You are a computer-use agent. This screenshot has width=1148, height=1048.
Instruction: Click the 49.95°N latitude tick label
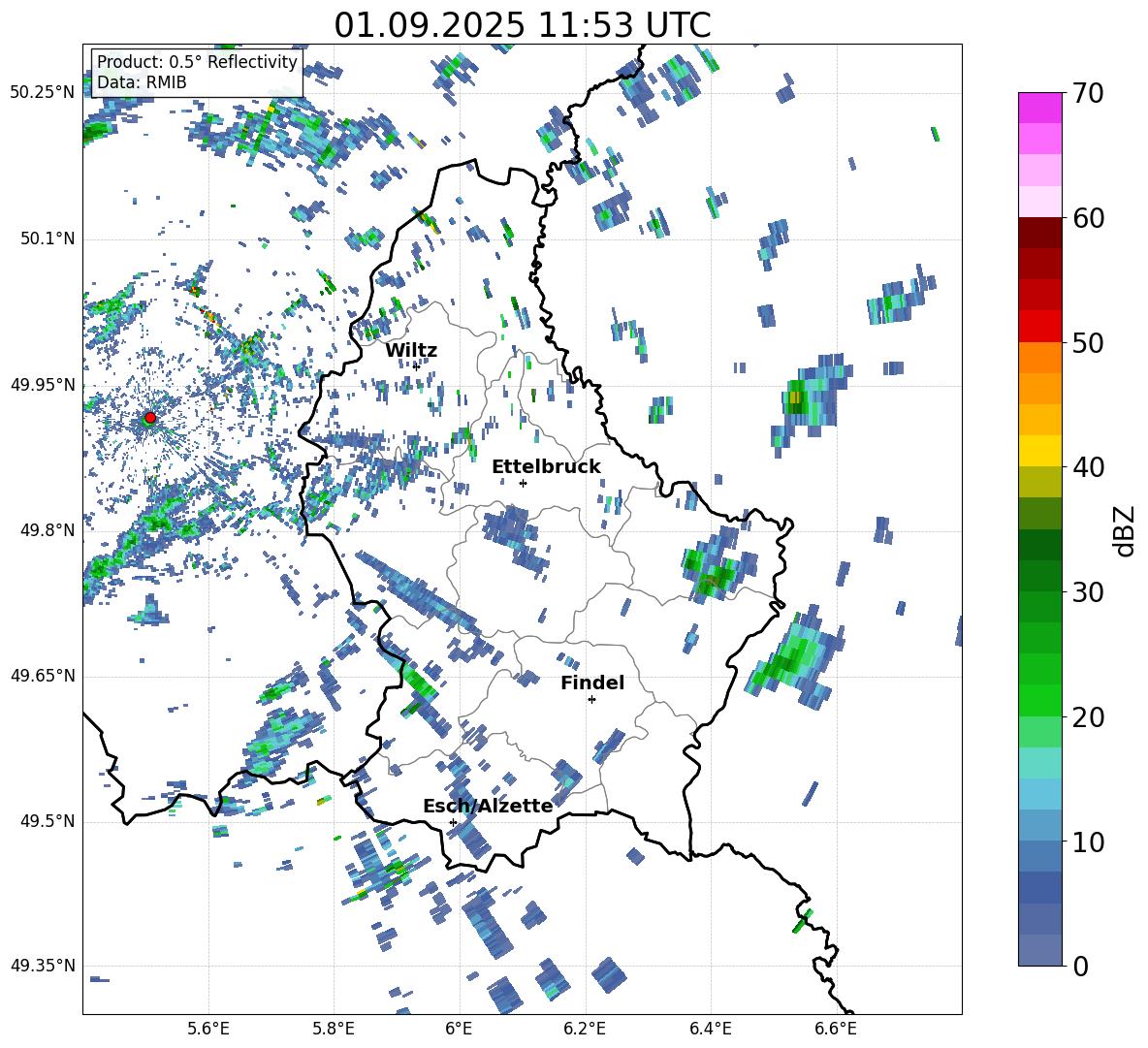pyautogui.click(x=43, y=384)
